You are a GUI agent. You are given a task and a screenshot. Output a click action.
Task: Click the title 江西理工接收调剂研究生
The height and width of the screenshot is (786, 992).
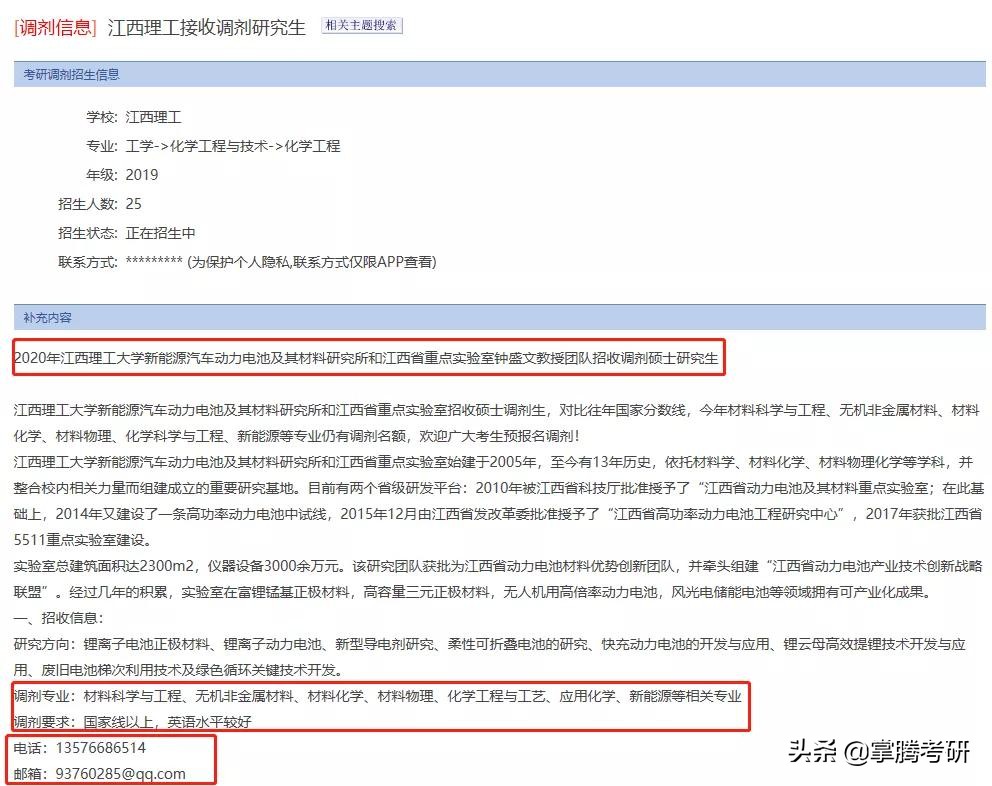(204, 29)
